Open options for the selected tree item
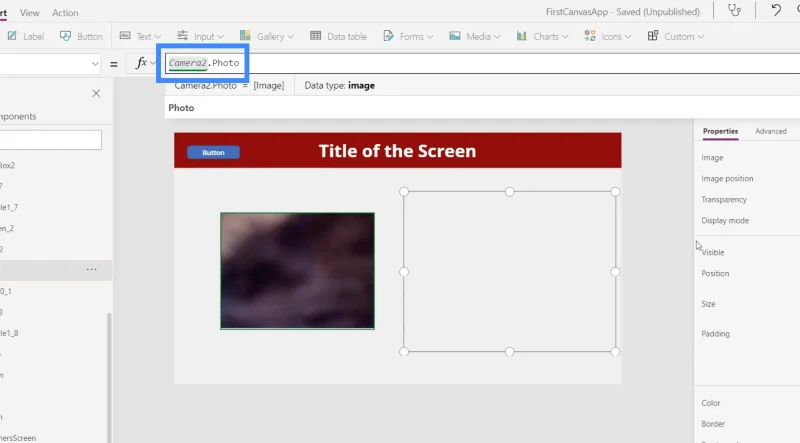This screenshot has width=800, height=443. pyautogui.click(x=91, y=269)
